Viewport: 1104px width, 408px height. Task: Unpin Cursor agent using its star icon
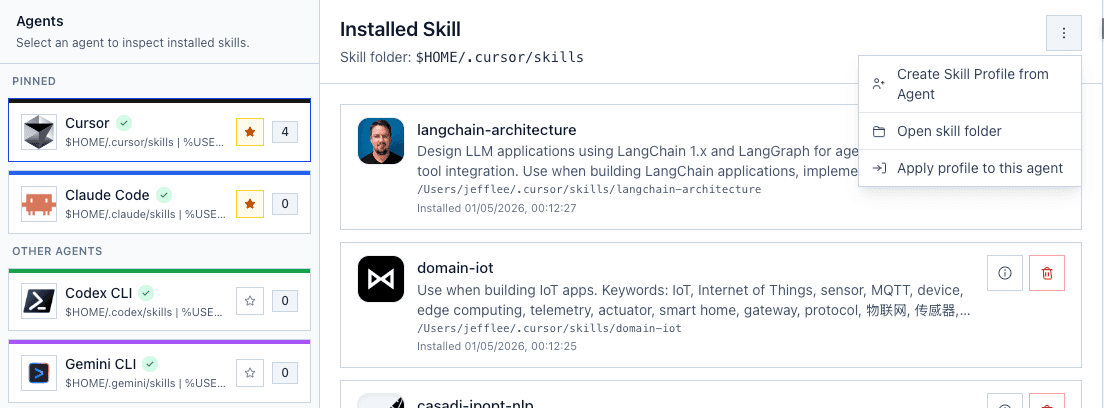coord(249,132)
